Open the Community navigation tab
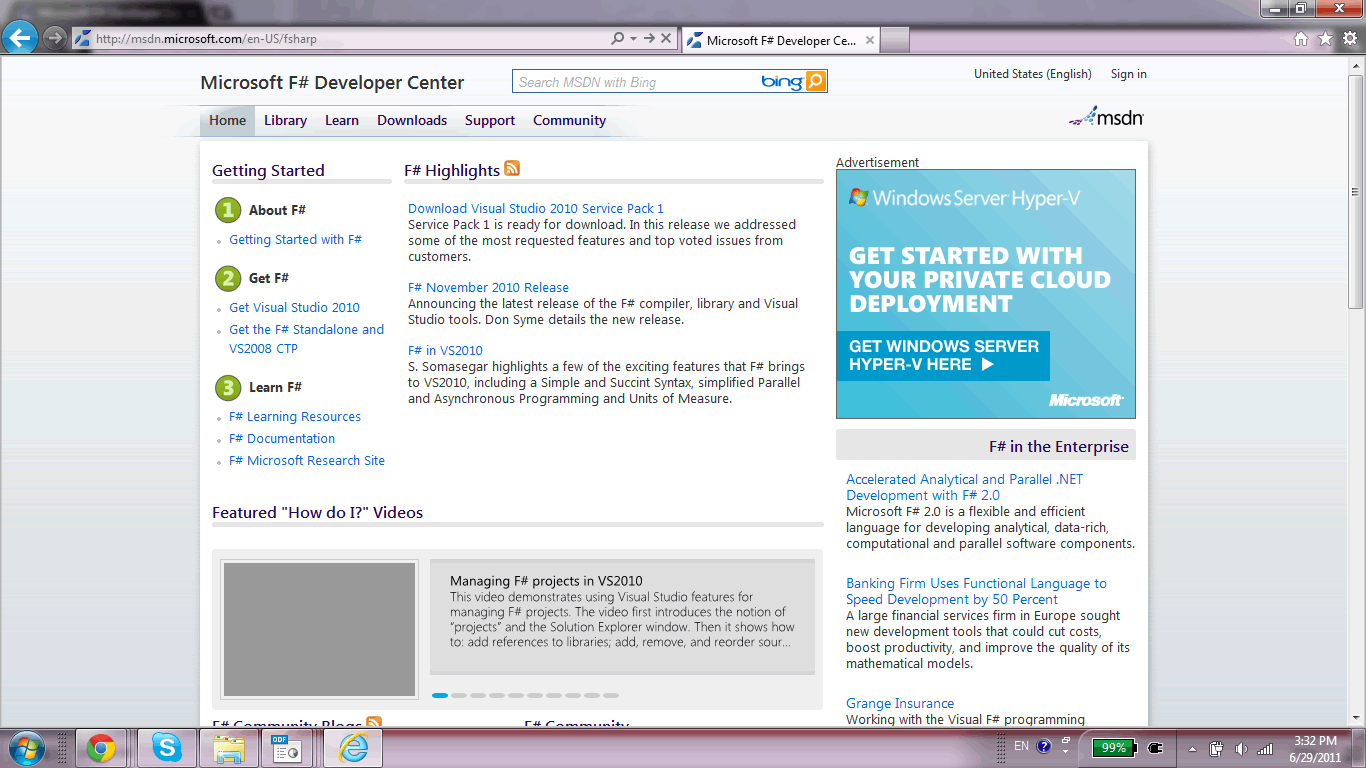 coord(569,120)
